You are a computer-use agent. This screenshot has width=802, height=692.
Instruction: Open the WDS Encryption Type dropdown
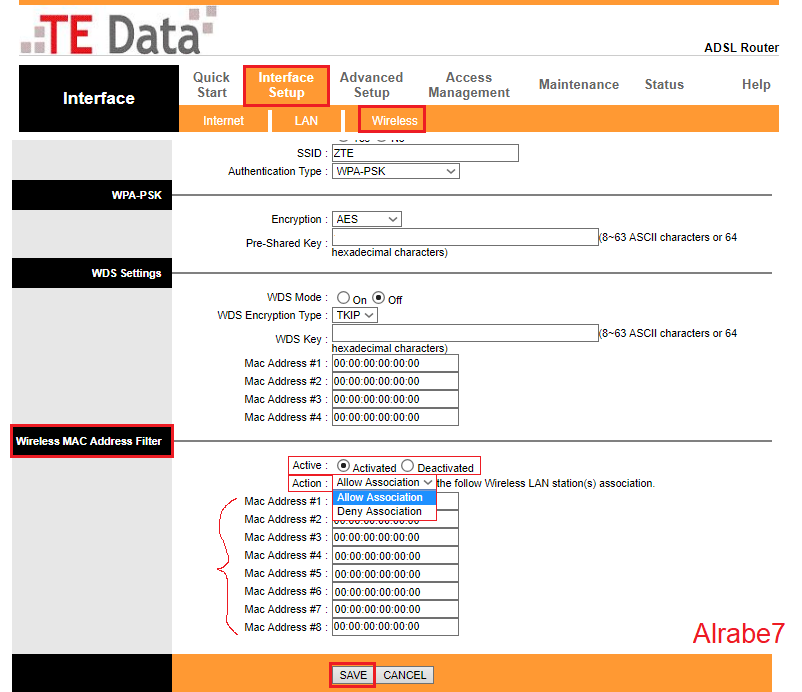355,315
